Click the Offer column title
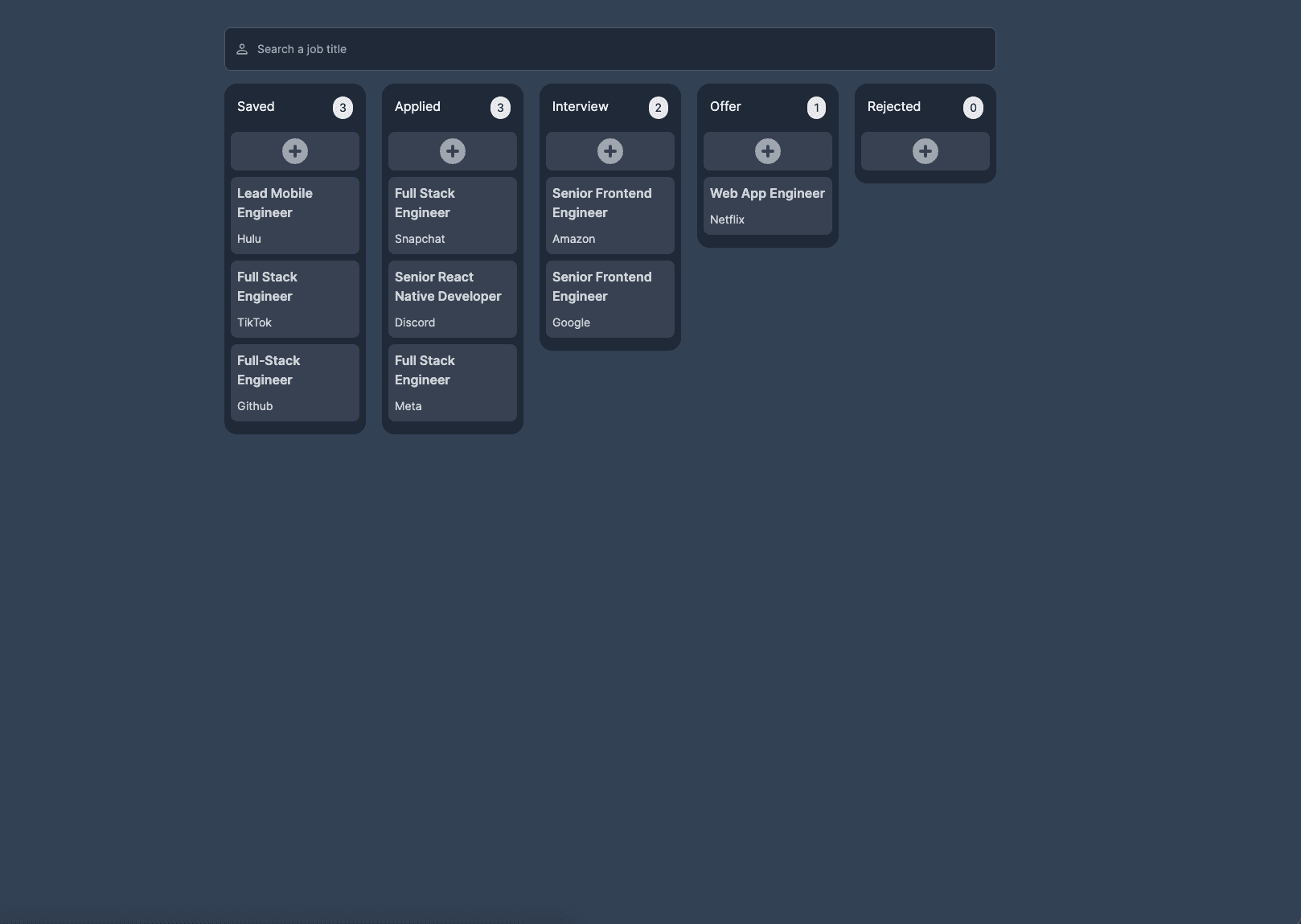1301x924 pixels. click(x=725, y=107)
